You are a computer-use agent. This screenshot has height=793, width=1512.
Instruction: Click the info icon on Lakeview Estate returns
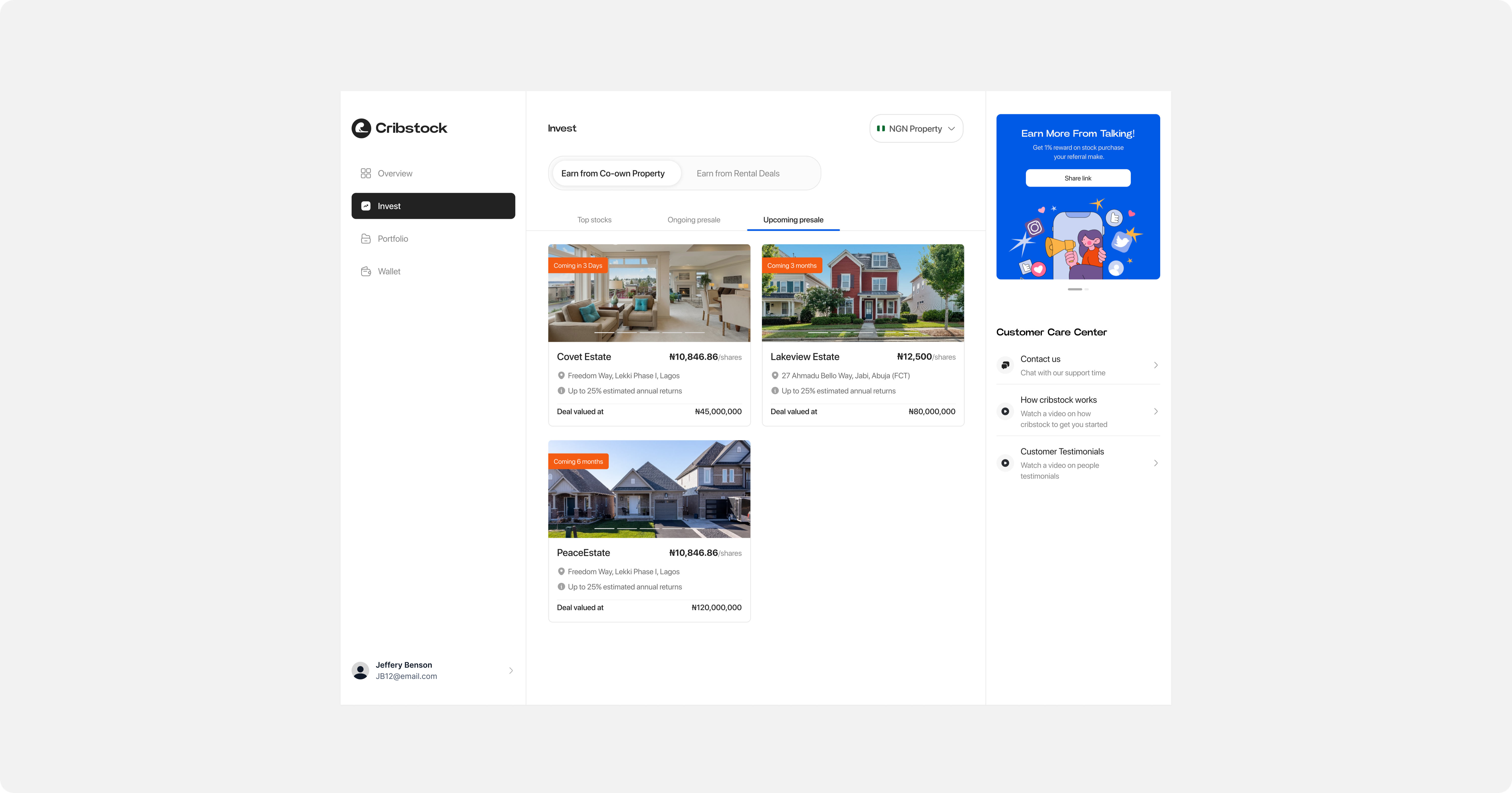coord(775,391)
